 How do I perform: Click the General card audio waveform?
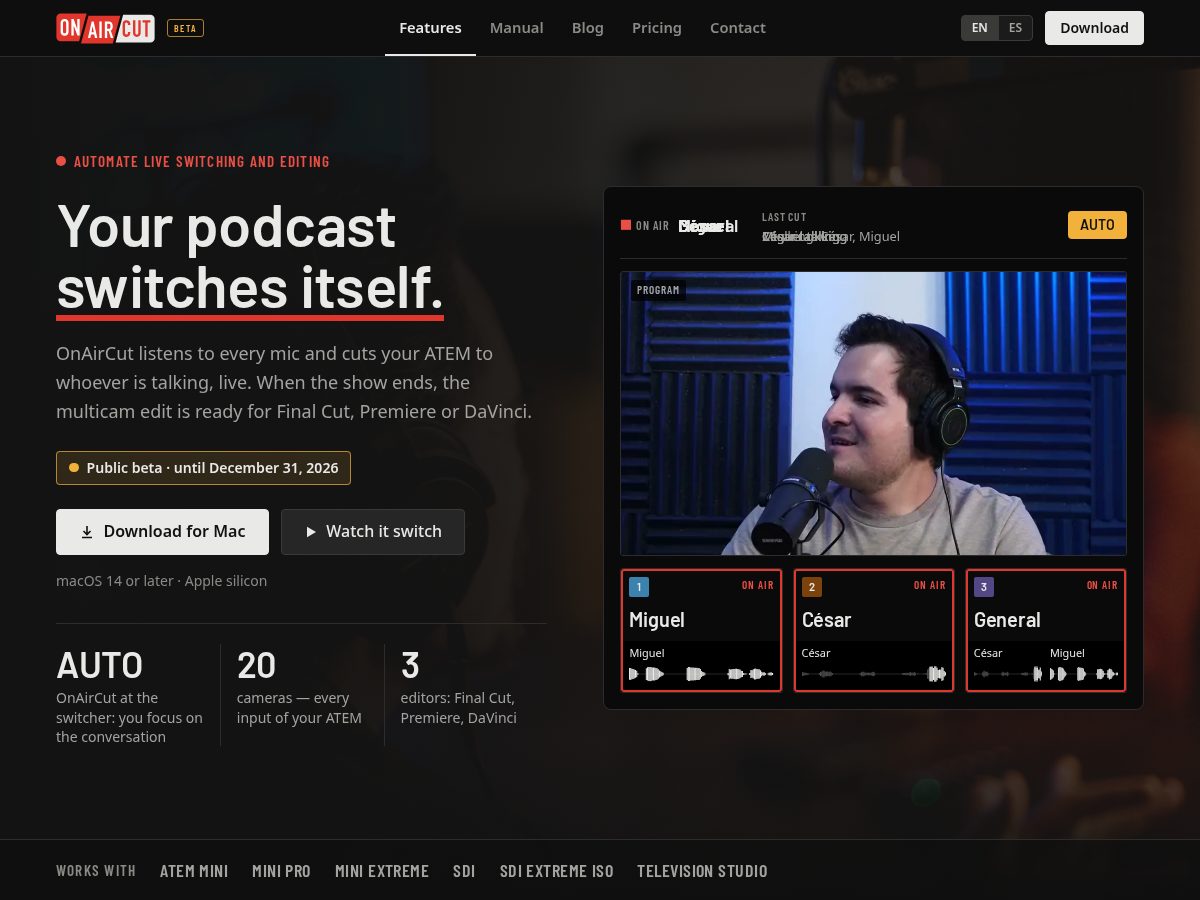pyautogui.click(x=1046, y=674)
